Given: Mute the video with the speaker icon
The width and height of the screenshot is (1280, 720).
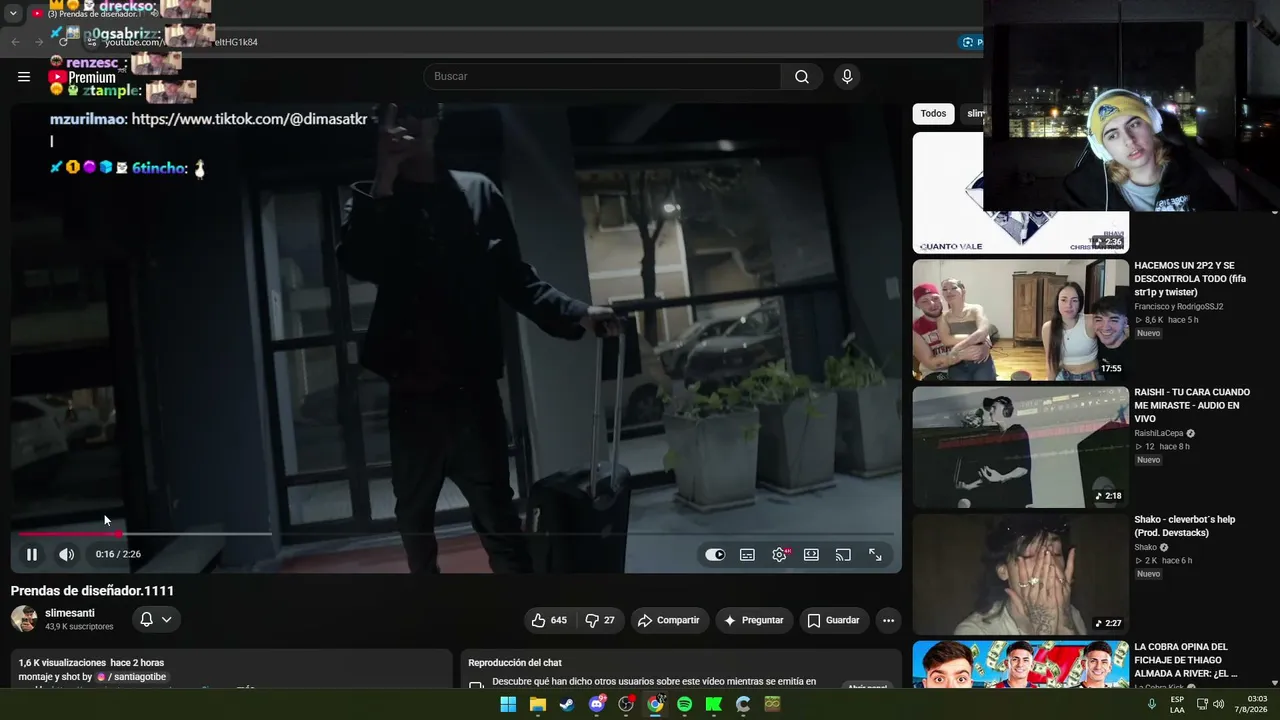Looking at the screenshot, I should pos(66,554).
